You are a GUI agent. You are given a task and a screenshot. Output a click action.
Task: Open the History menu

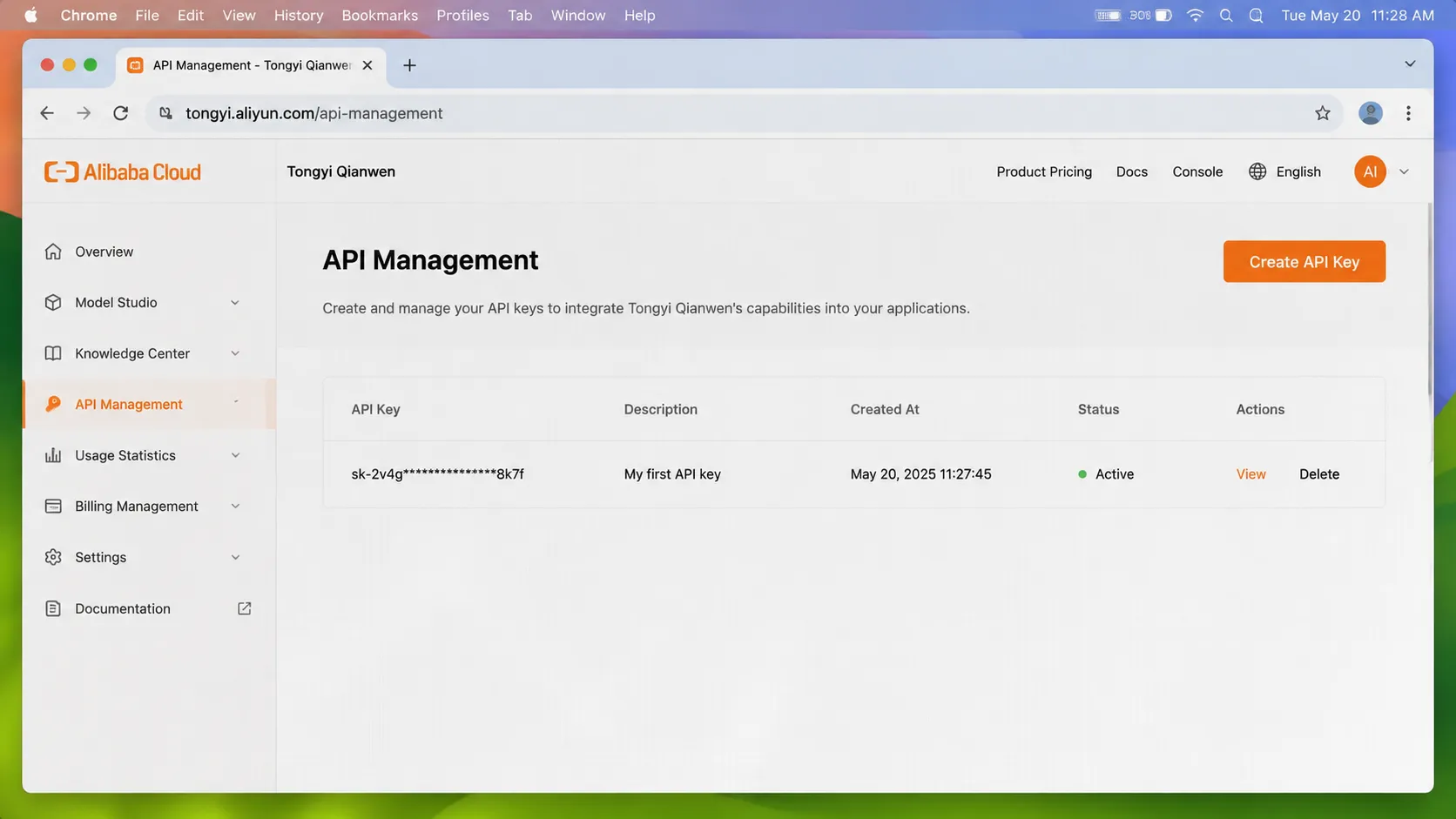pyautogui.click(x=299, y=16)
